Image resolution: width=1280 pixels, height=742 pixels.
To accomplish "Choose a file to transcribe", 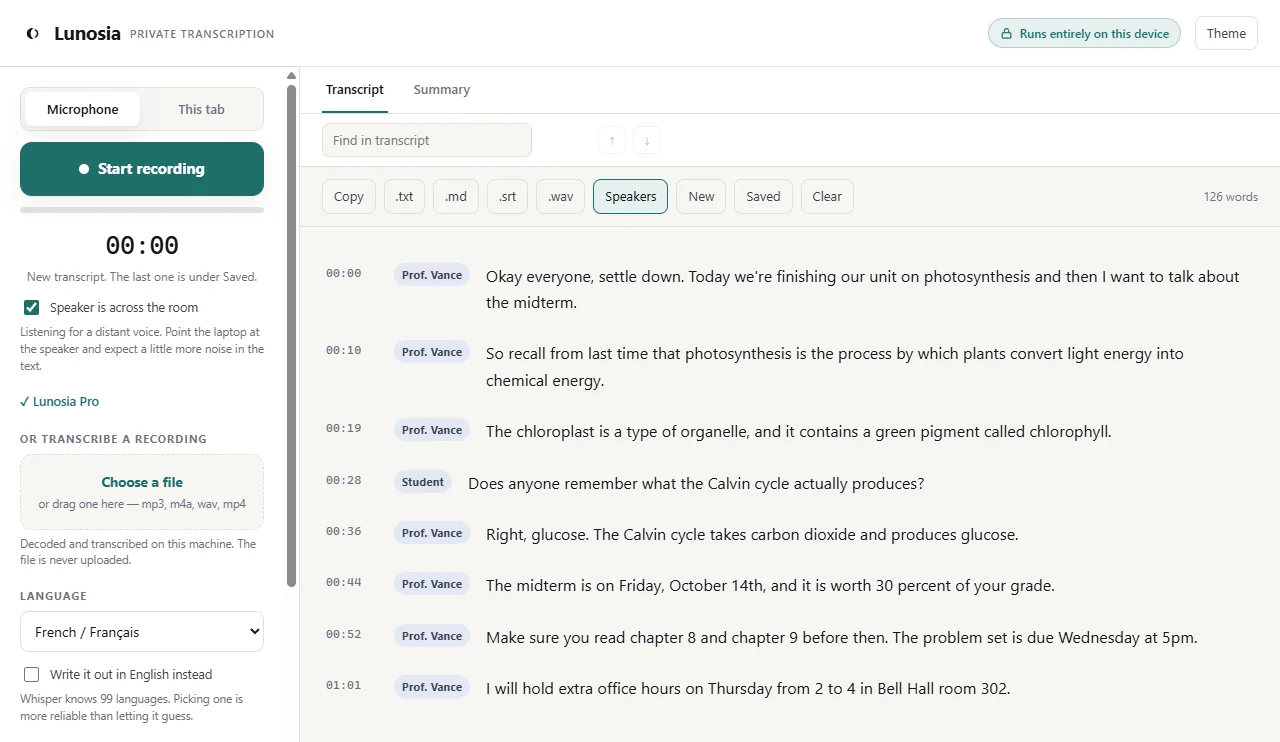I will [142, 482].
